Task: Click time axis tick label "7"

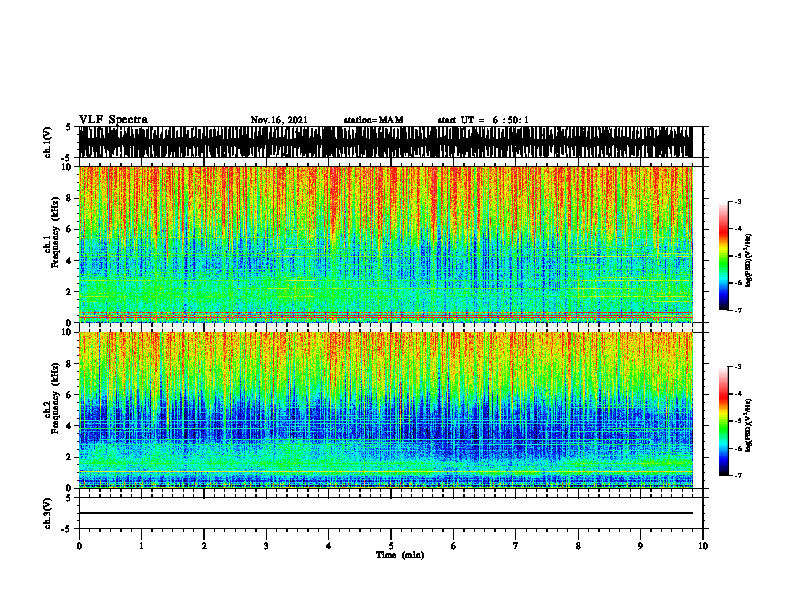Action: 516,546
